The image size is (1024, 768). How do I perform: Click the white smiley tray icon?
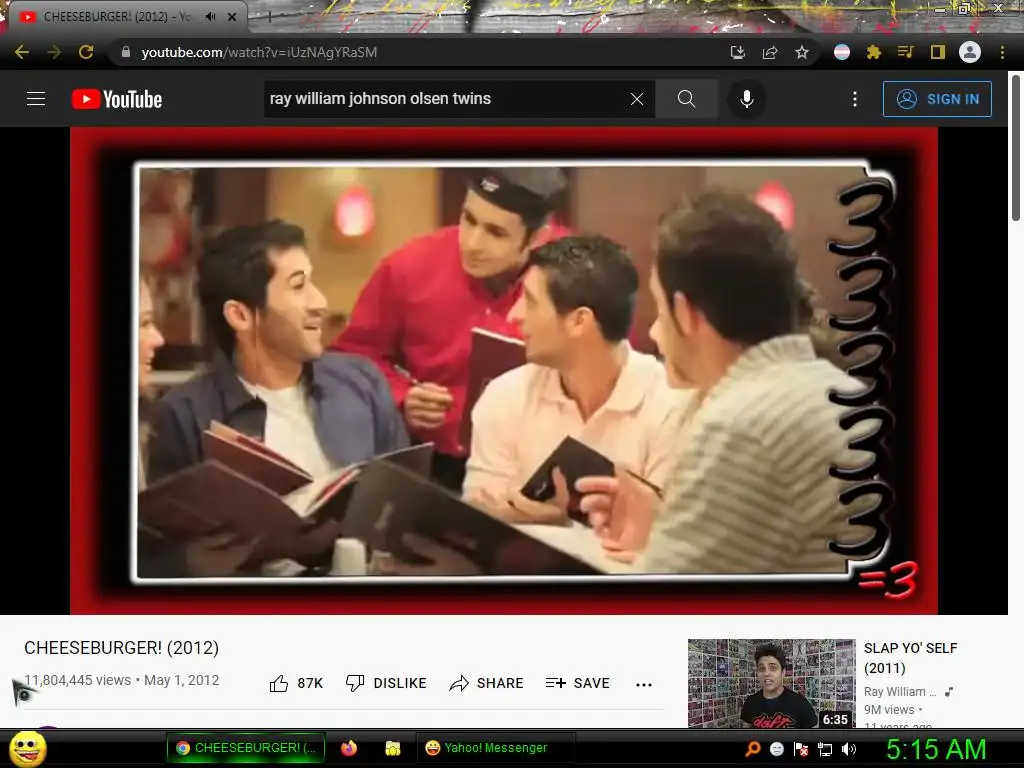pyautogui.click(x=777, y=748)
